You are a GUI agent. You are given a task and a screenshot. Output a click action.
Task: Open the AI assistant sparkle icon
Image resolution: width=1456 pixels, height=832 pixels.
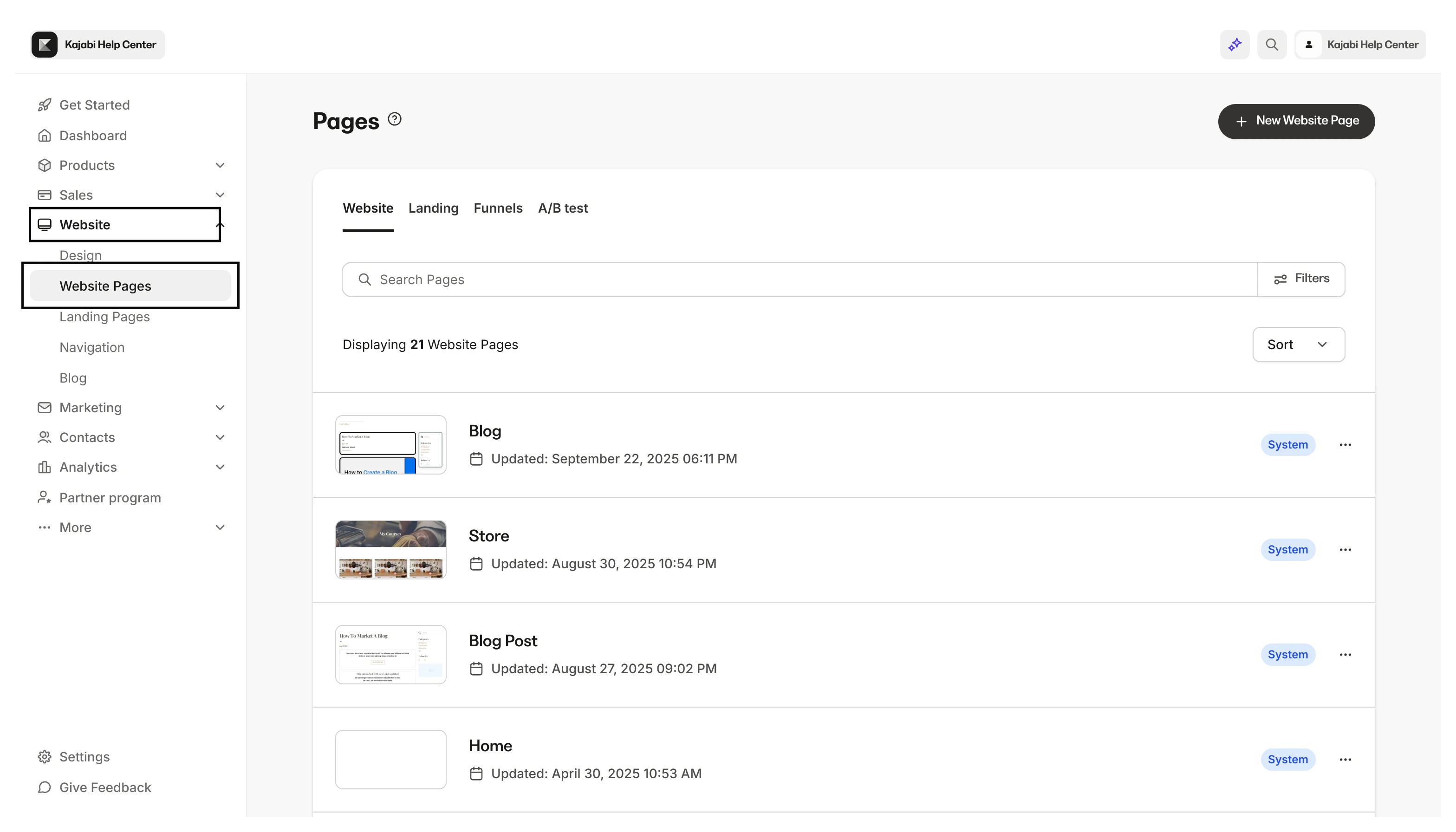[x=1234, y=44]
